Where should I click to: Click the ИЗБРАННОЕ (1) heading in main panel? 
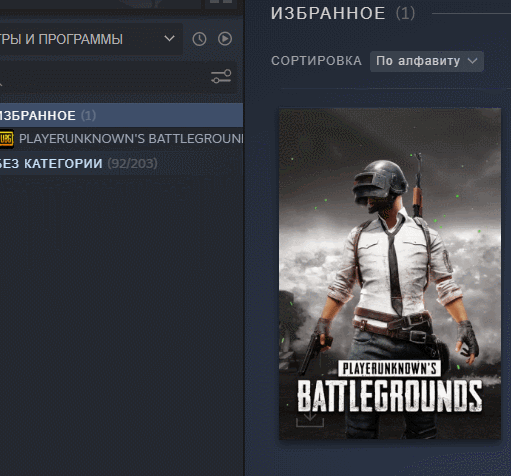tap(343, 13)
